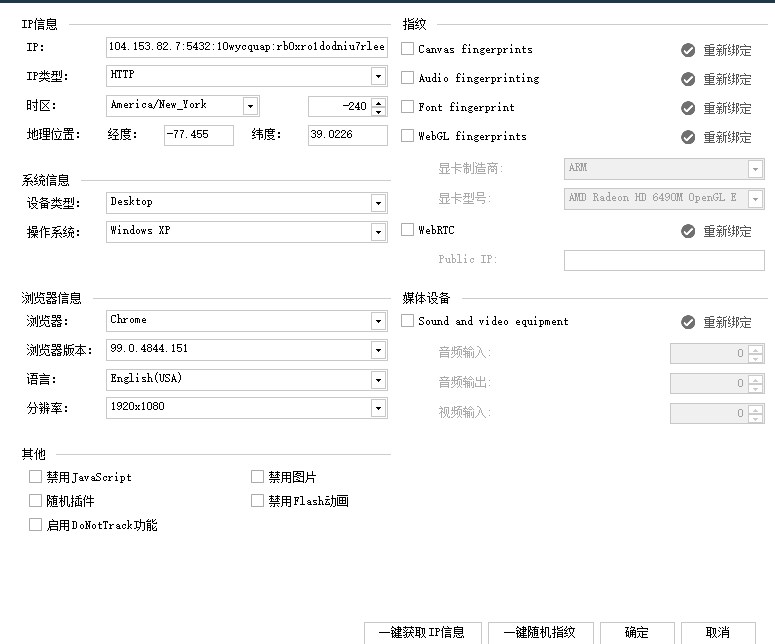The width and height of the screenshot is (775, 644).
Task: Decrease 视频输入 value with down arrow
Action: point(755,419)
